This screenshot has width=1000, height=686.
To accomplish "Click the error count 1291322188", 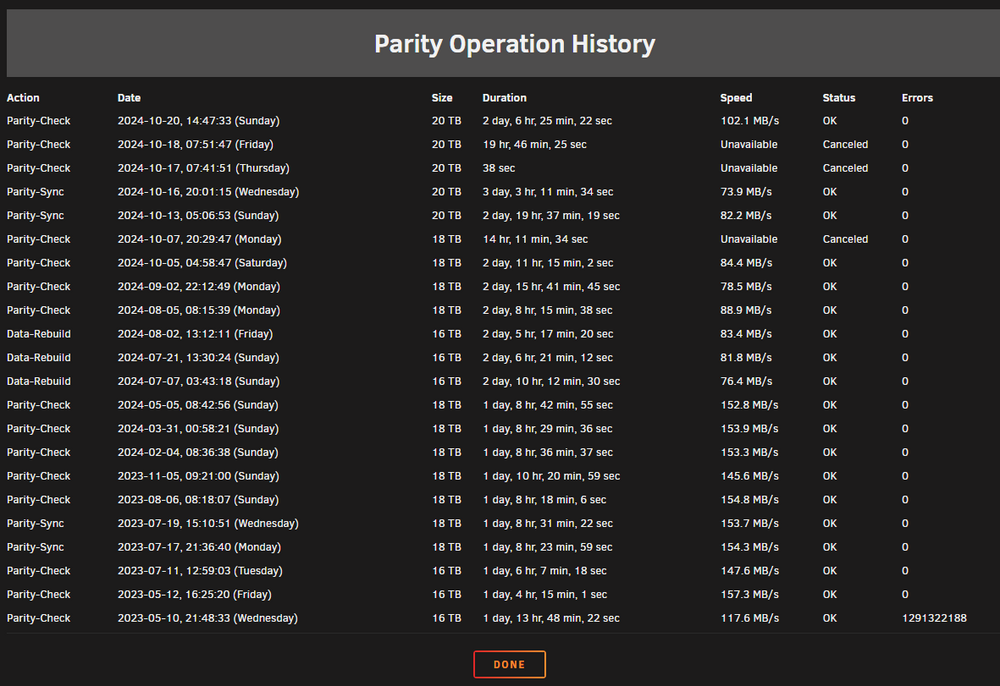I will (934, 618).
